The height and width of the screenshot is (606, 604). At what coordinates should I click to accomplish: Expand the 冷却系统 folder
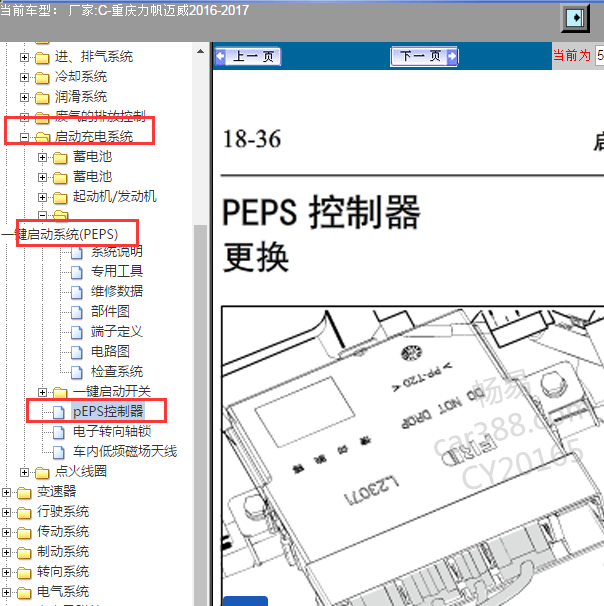(x=24, y=77)
